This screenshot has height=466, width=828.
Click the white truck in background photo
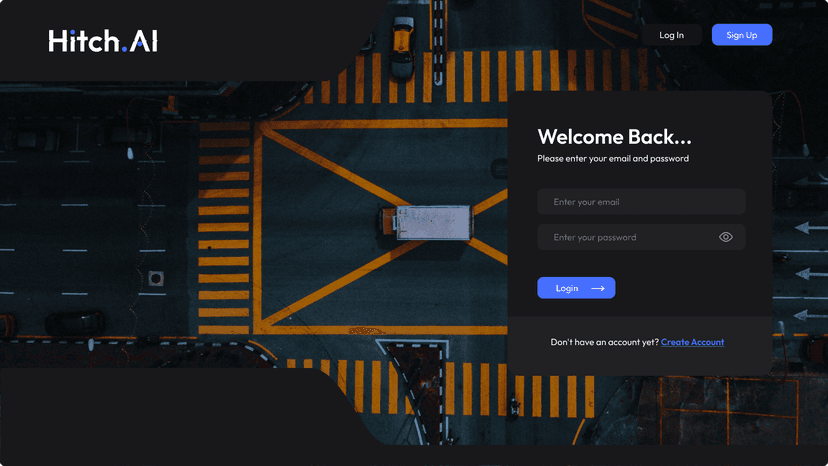pyautogui.click(x=426, y=222)
